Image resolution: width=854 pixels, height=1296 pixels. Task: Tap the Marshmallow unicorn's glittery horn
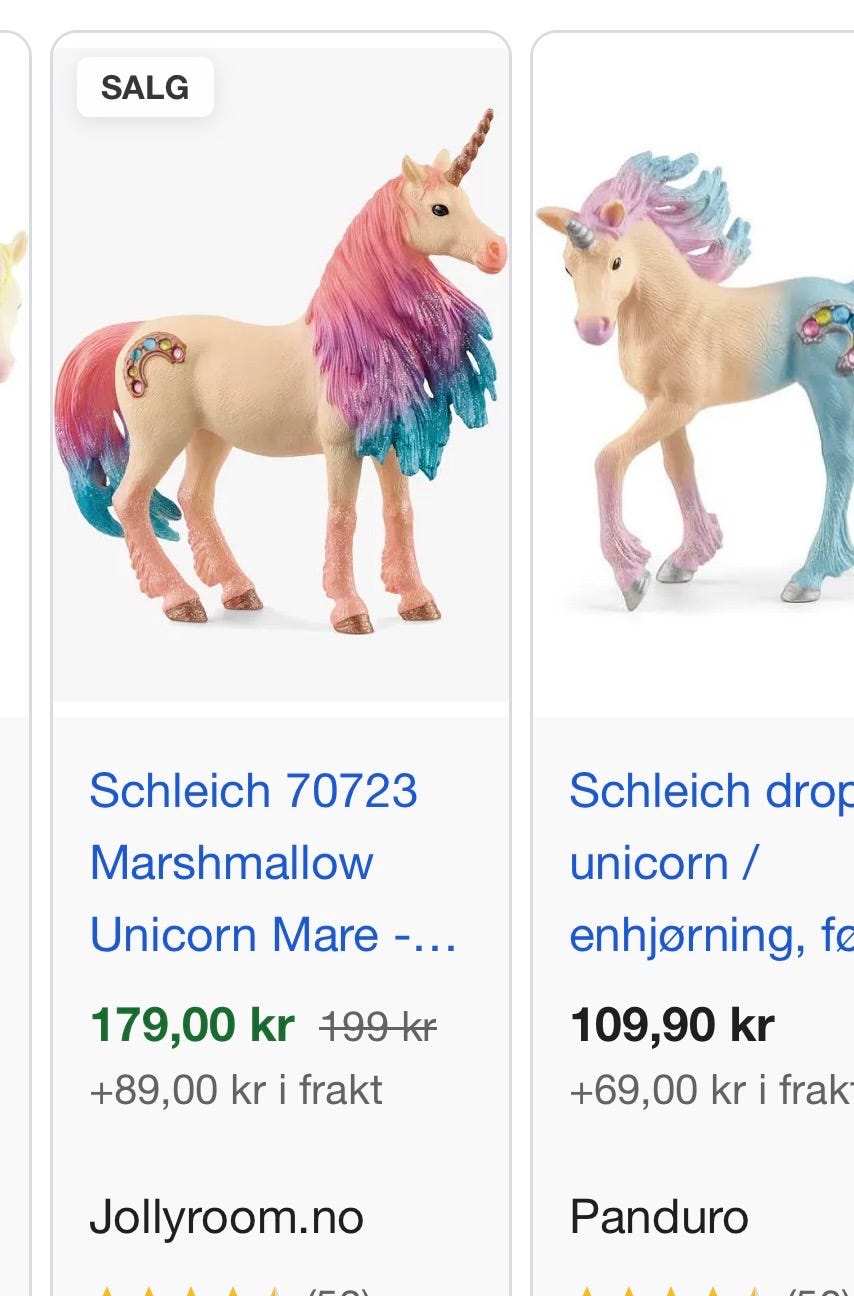pyautogui.click(x=470, y=146)
